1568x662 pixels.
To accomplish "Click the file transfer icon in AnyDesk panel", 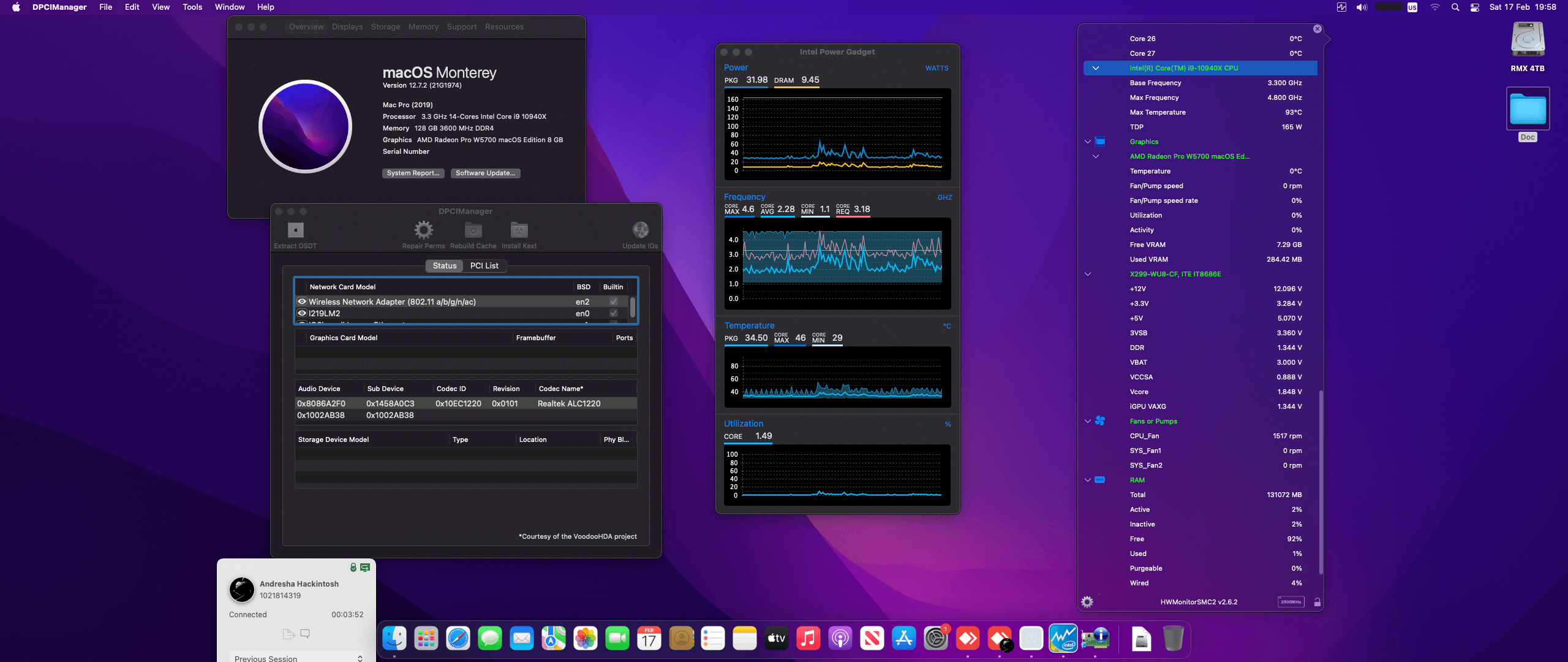I will [288, 634].
